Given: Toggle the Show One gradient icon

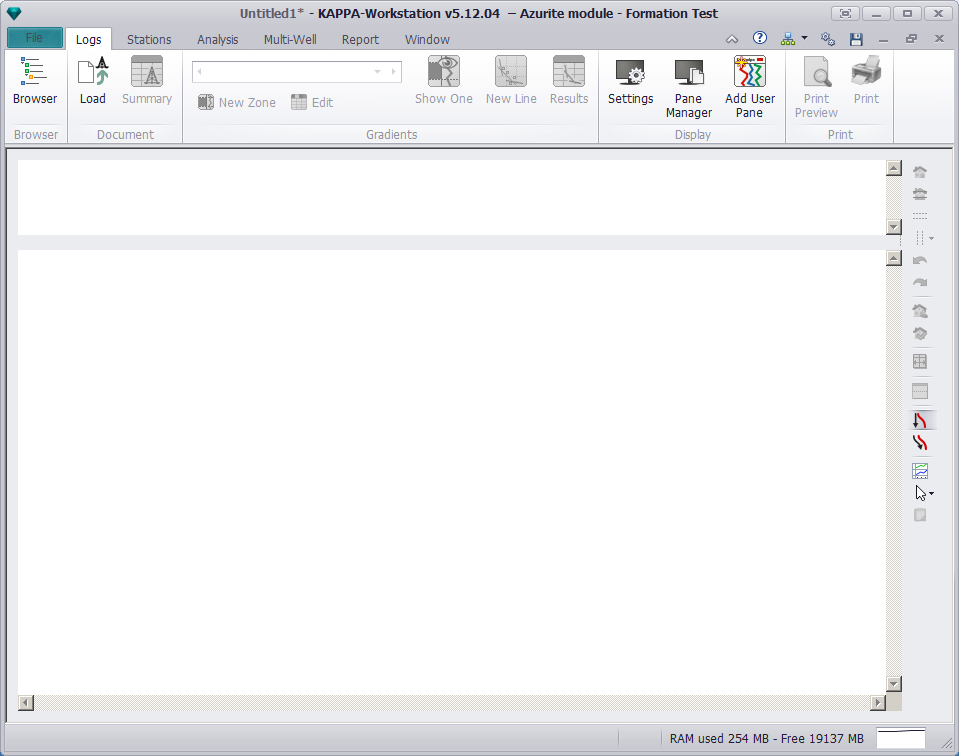Looking at the screenshot, I should (443, 81).
